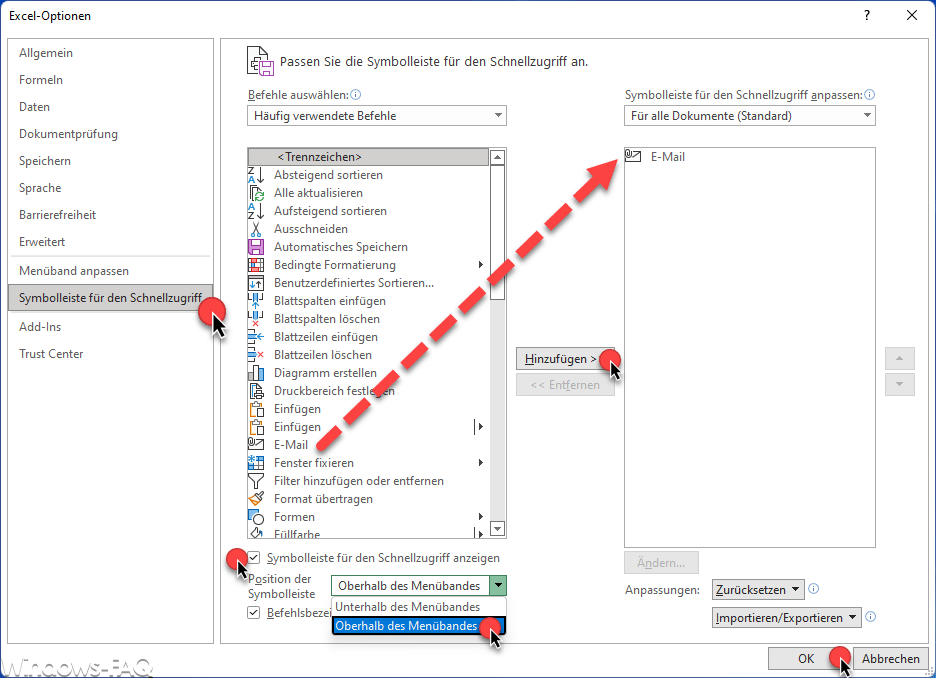Toggle Symbolleiste für den Schnellzugriff anzeigen checkbox

click(254, 557)
